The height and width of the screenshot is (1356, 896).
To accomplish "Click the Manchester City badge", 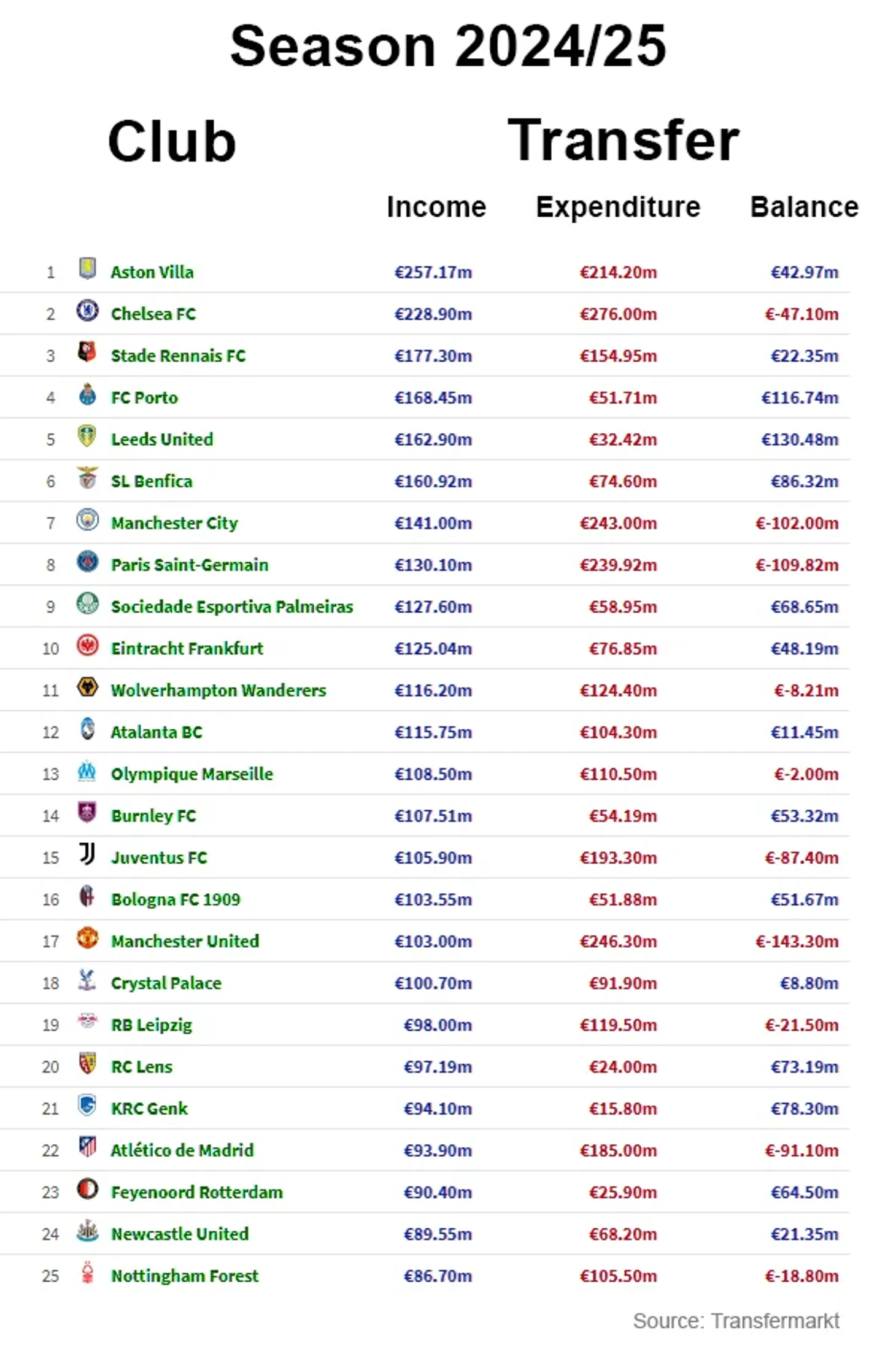I will pyautogui.click(x=87, y=520).
